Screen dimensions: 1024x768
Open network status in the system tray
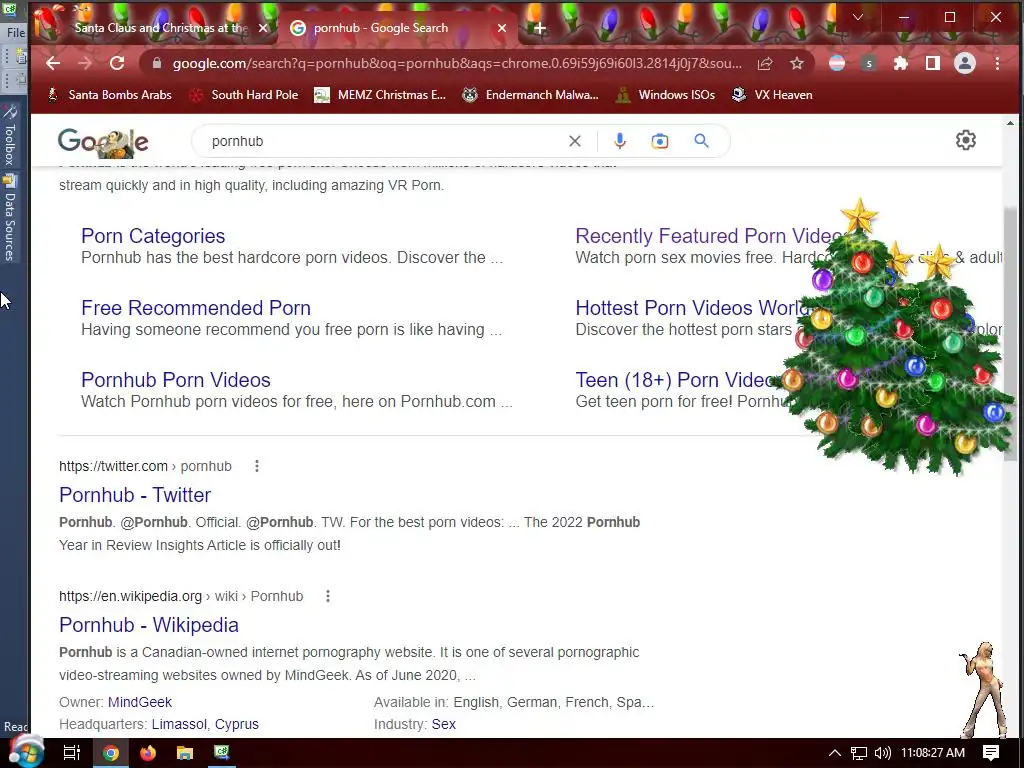click(859, 753)
